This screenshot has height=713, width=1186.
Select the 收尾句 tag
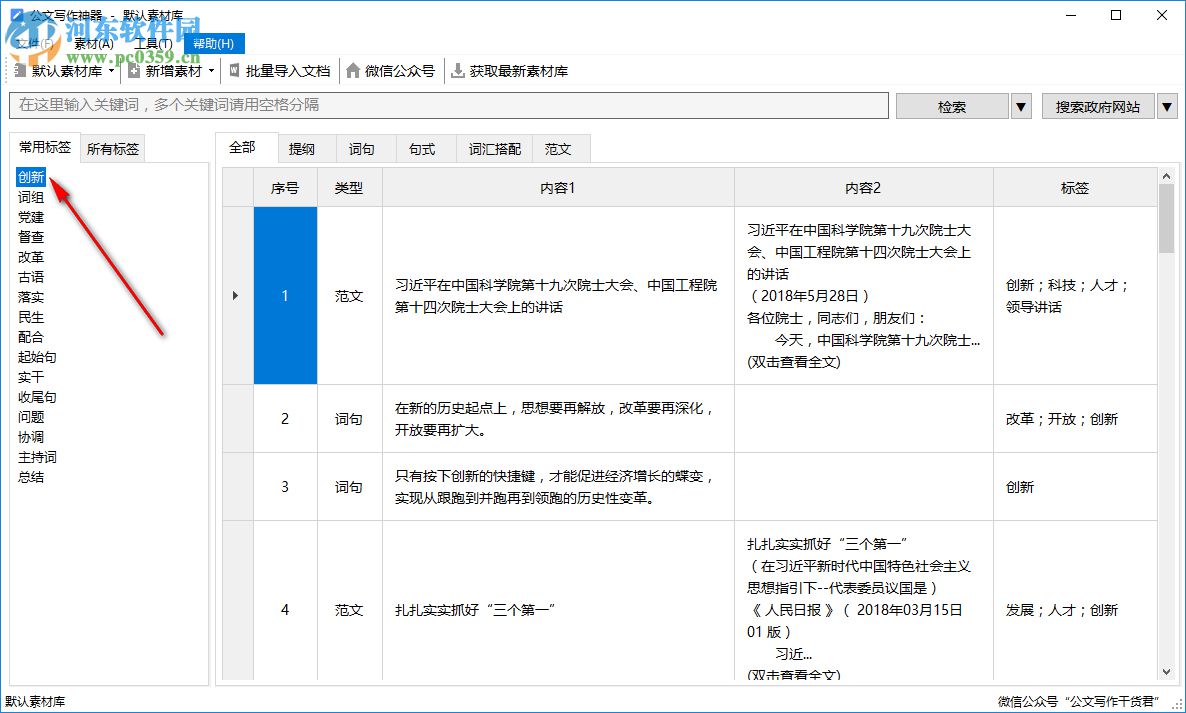37,397
